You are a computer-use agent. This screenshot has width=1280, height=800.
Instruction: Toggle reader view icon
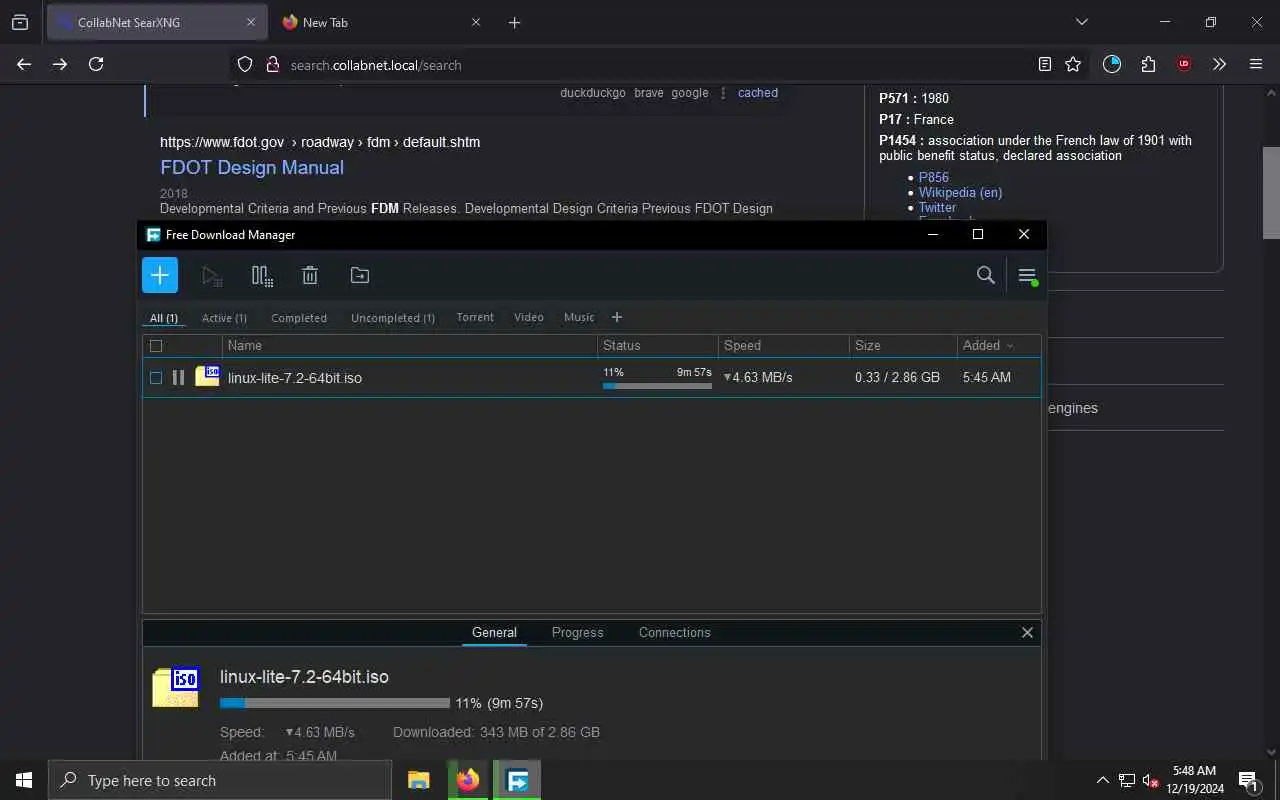(1045, 64)
